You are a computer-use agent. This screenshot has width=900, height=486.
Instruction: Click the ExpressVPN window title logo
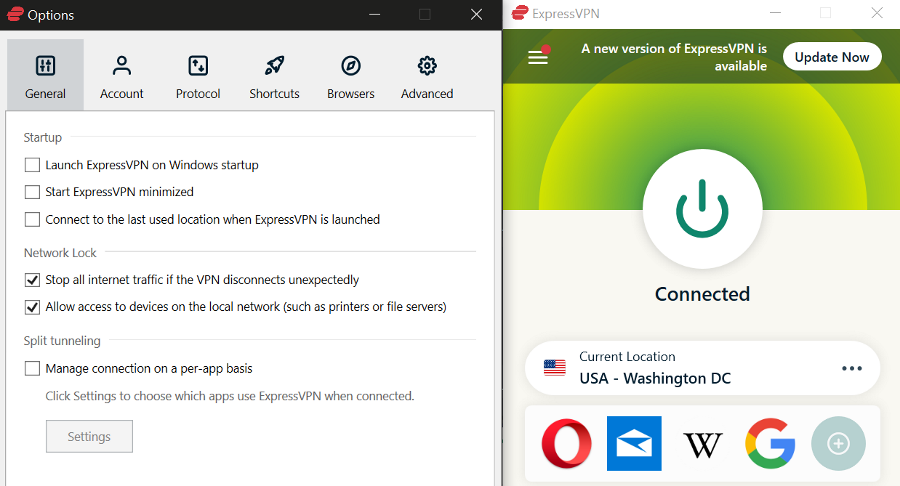[520, 13]
